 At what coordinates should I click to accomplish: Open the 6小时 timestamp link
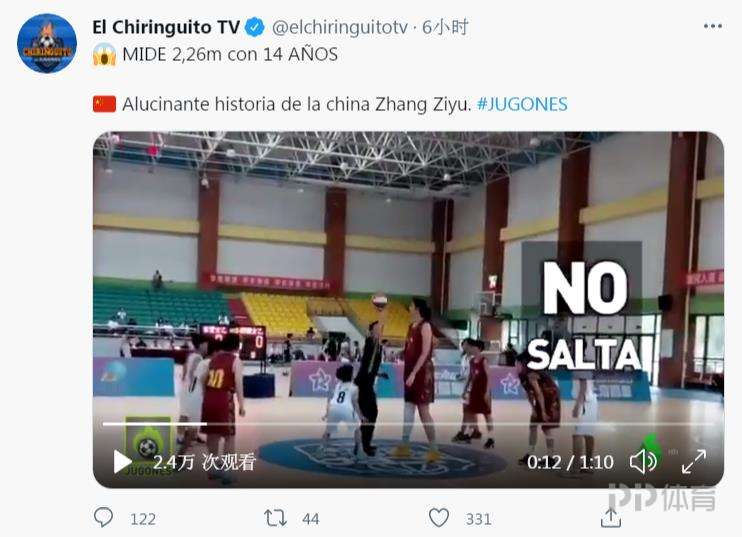click(x=445, y=27)
